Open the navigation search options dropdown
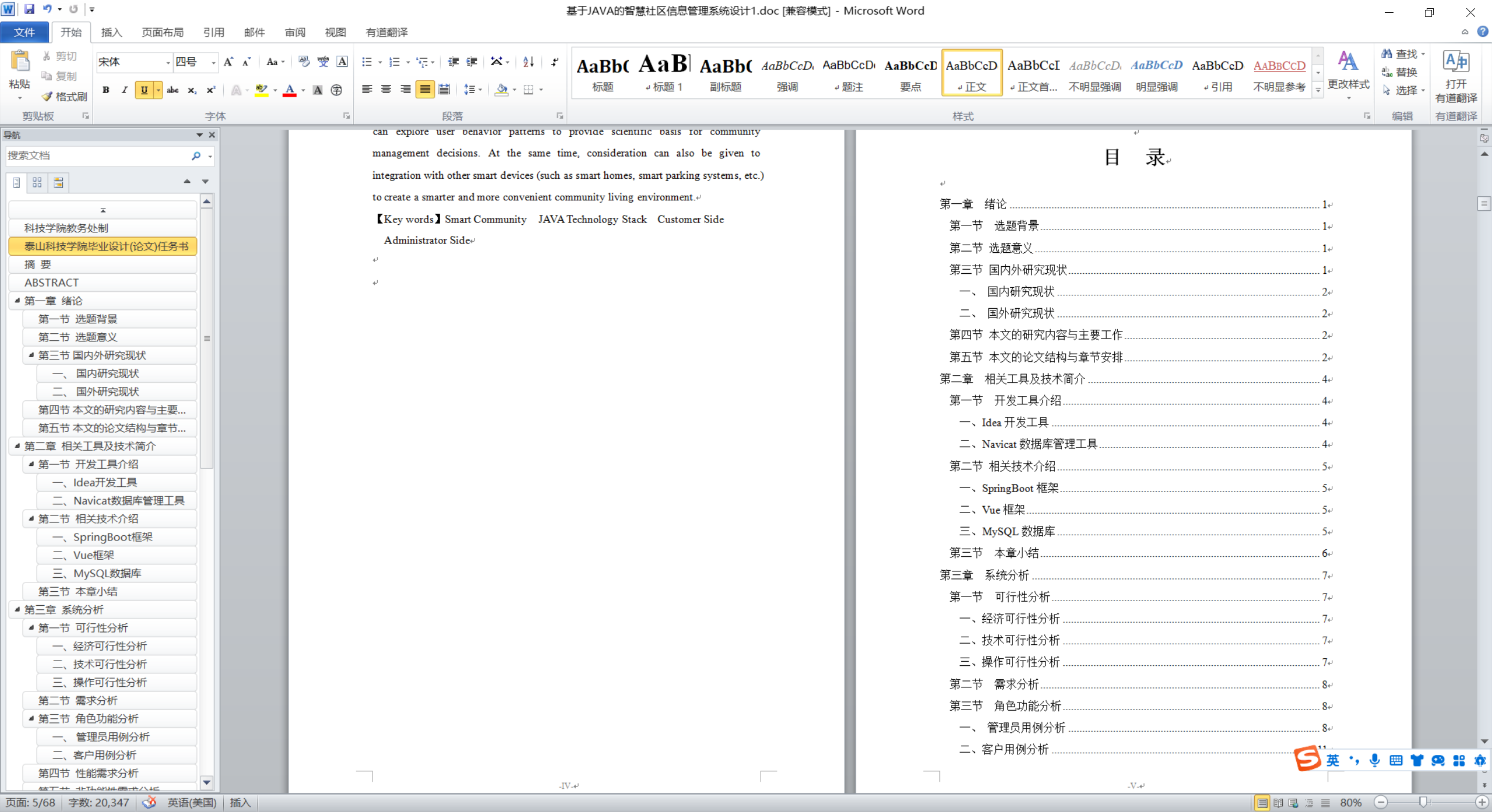The image size is (1492, 812). [210, 156]
